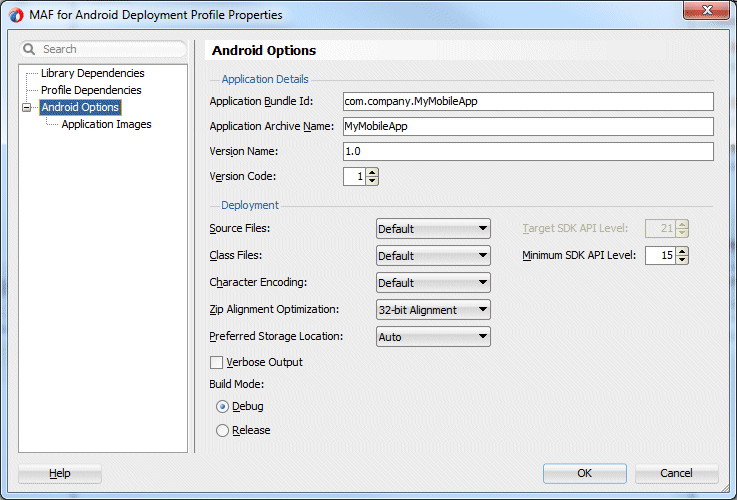Click the Minimum SDK API Level label
Viewport: 737px width, 500px height.
click(579, 256)
